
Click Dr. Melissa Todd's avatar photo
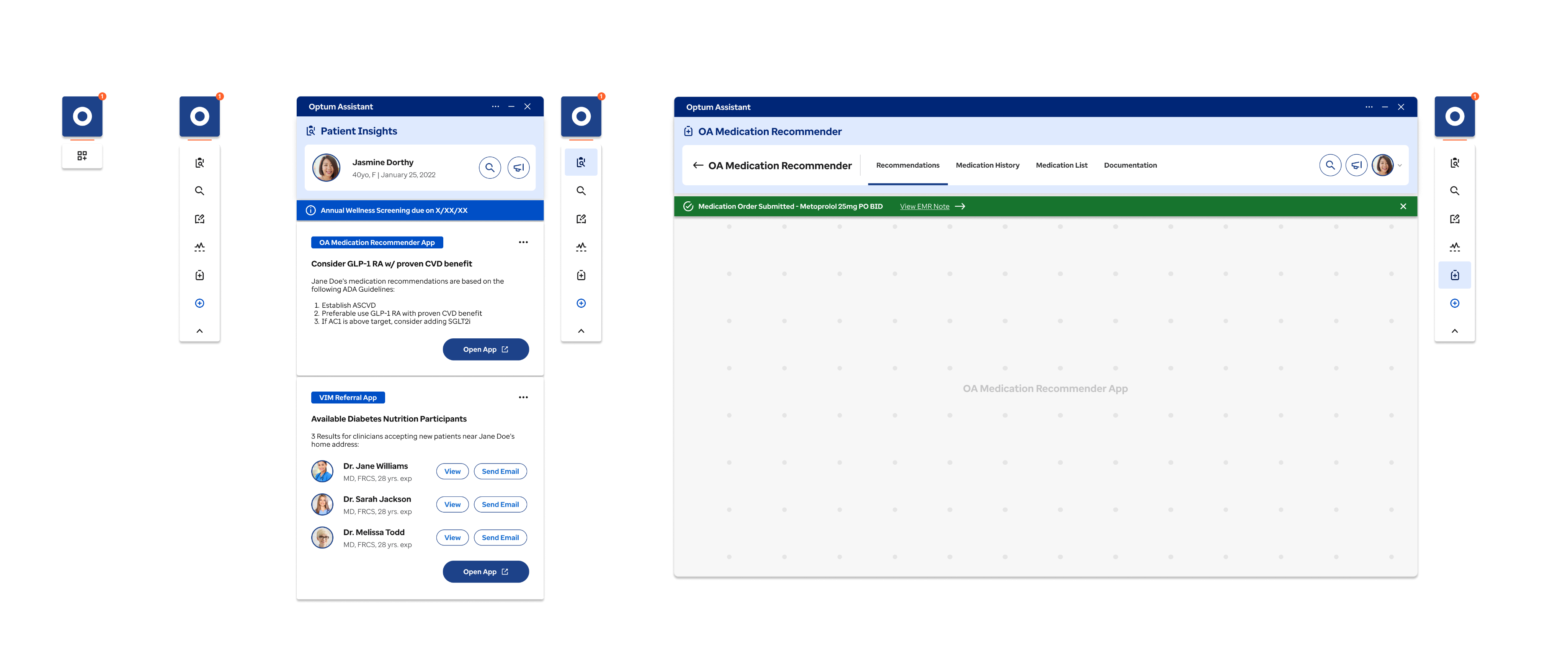click(x=322, y=537)
